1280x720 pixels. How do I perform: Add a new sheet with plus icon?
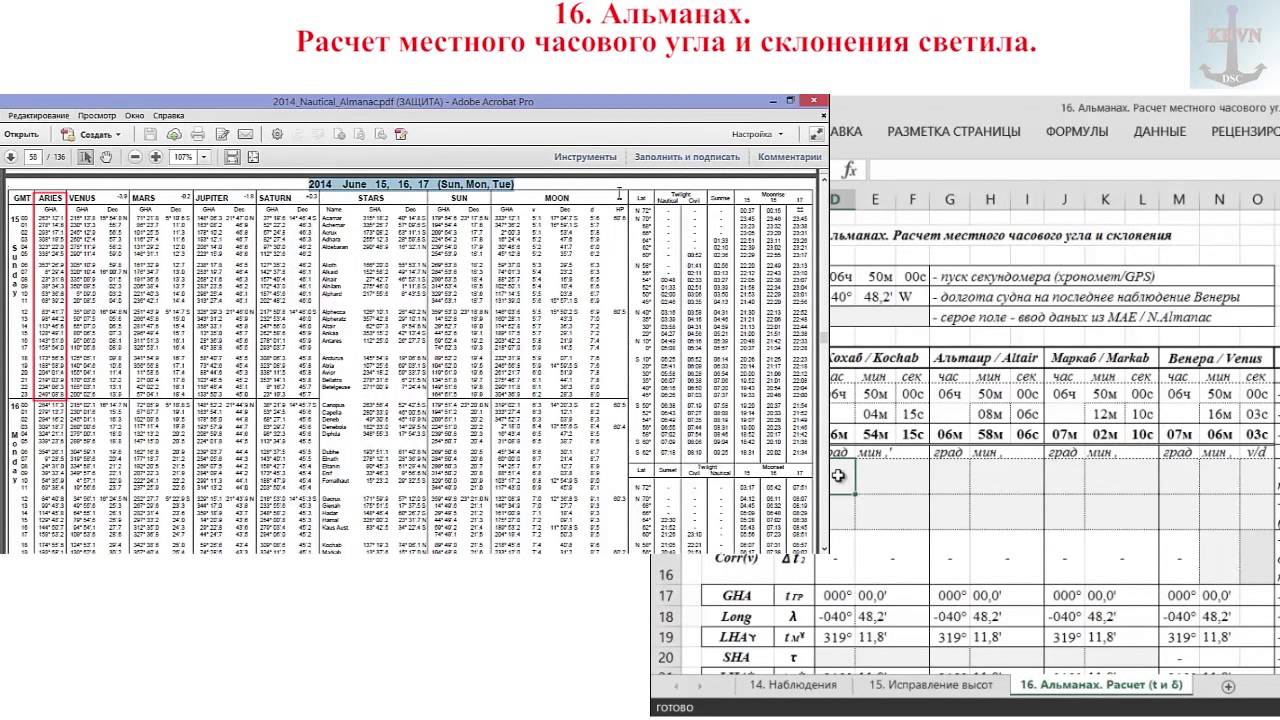pos(1227,686)
